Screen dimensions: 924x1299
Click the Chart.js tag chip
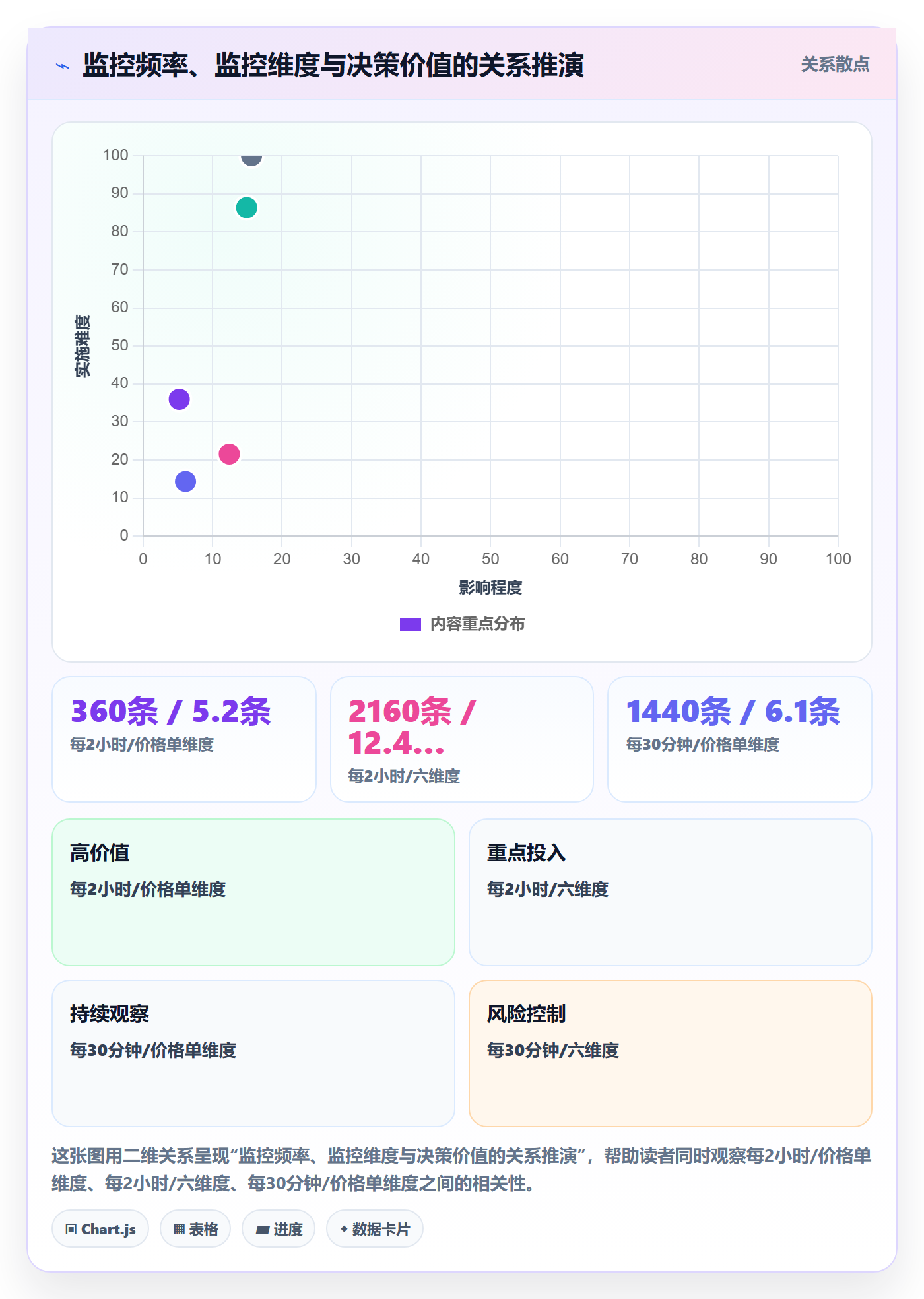(x=100, y=1229)
